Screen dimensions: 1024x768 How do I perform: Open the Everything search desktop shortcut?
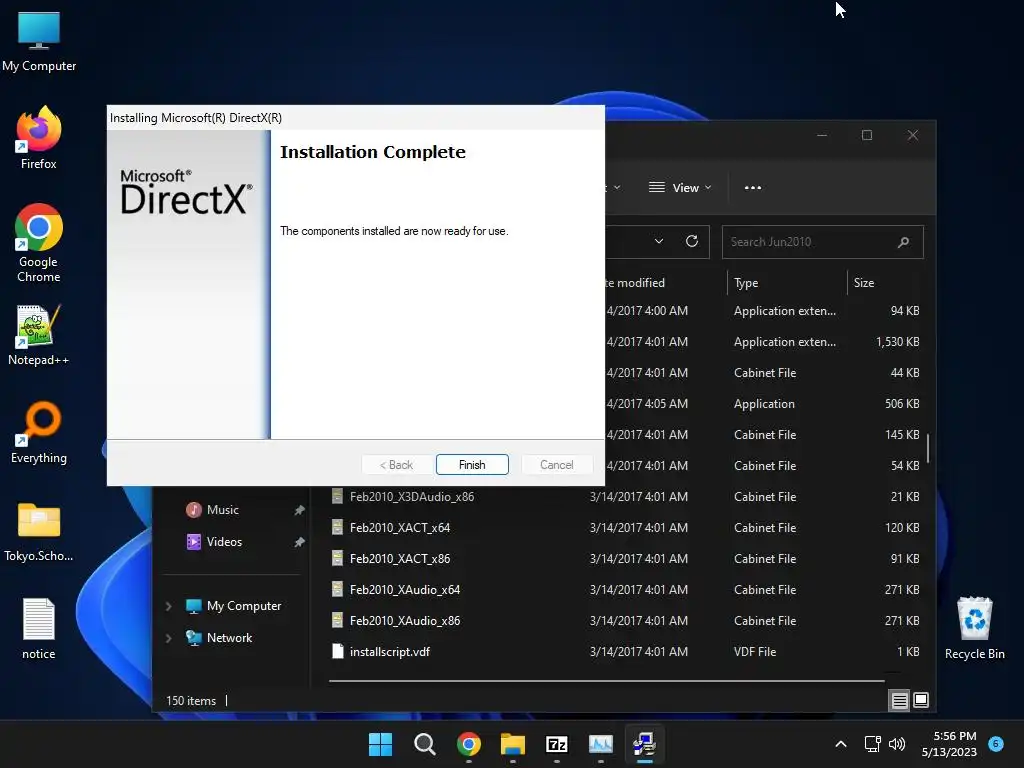click(39, 432)
